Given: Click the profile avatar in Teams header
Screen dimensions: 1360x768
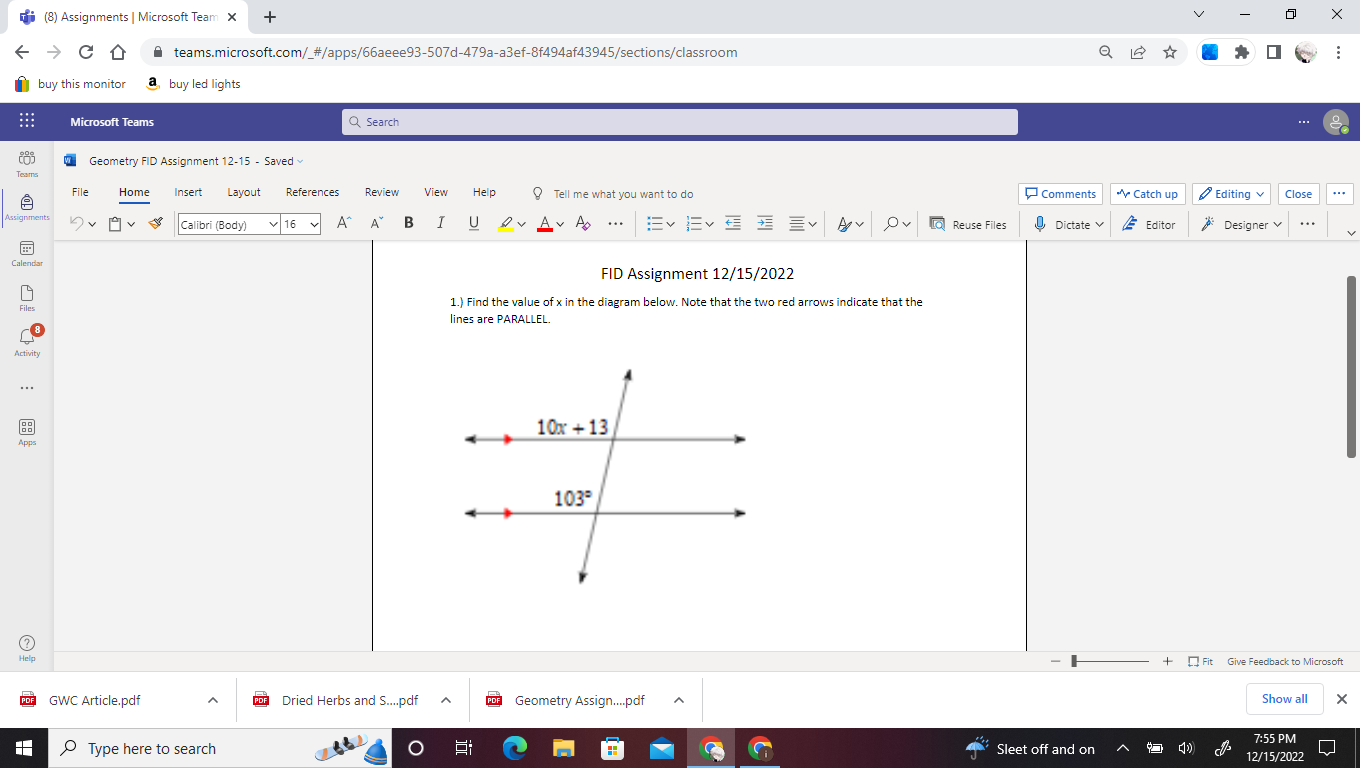Looking at the screenshot, I should tap(1336, 122).
